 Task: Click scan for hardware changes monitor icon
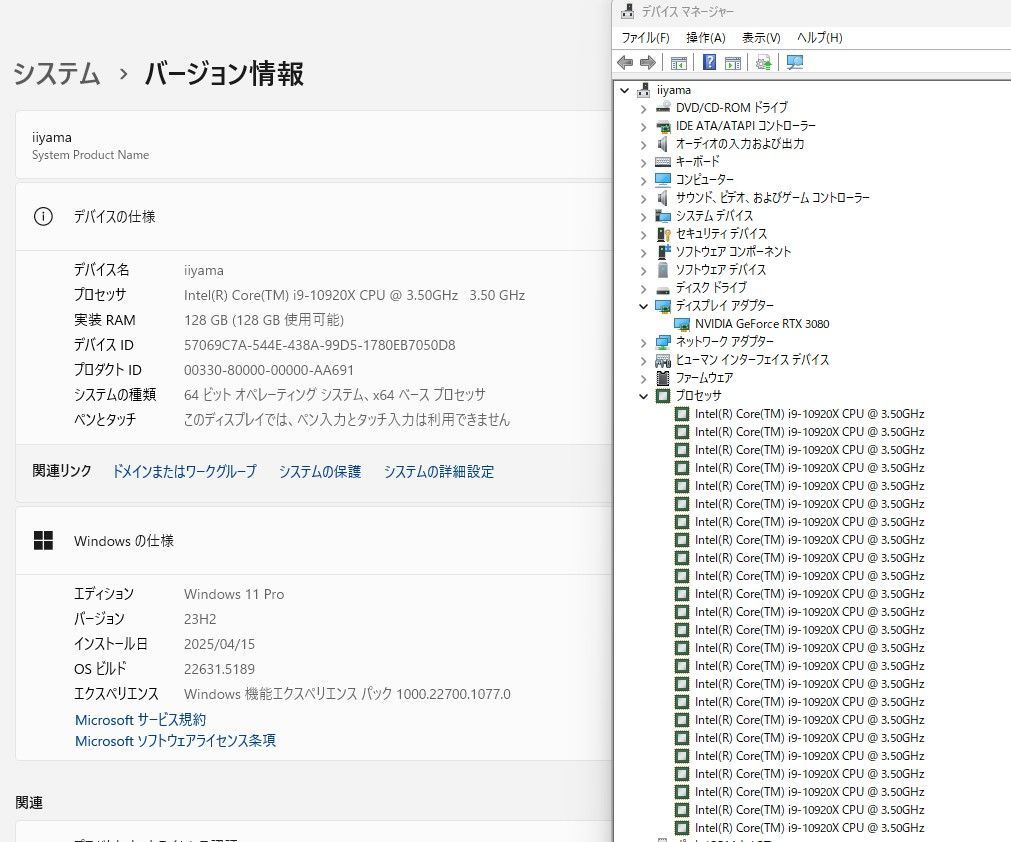[x=795, y=62]
